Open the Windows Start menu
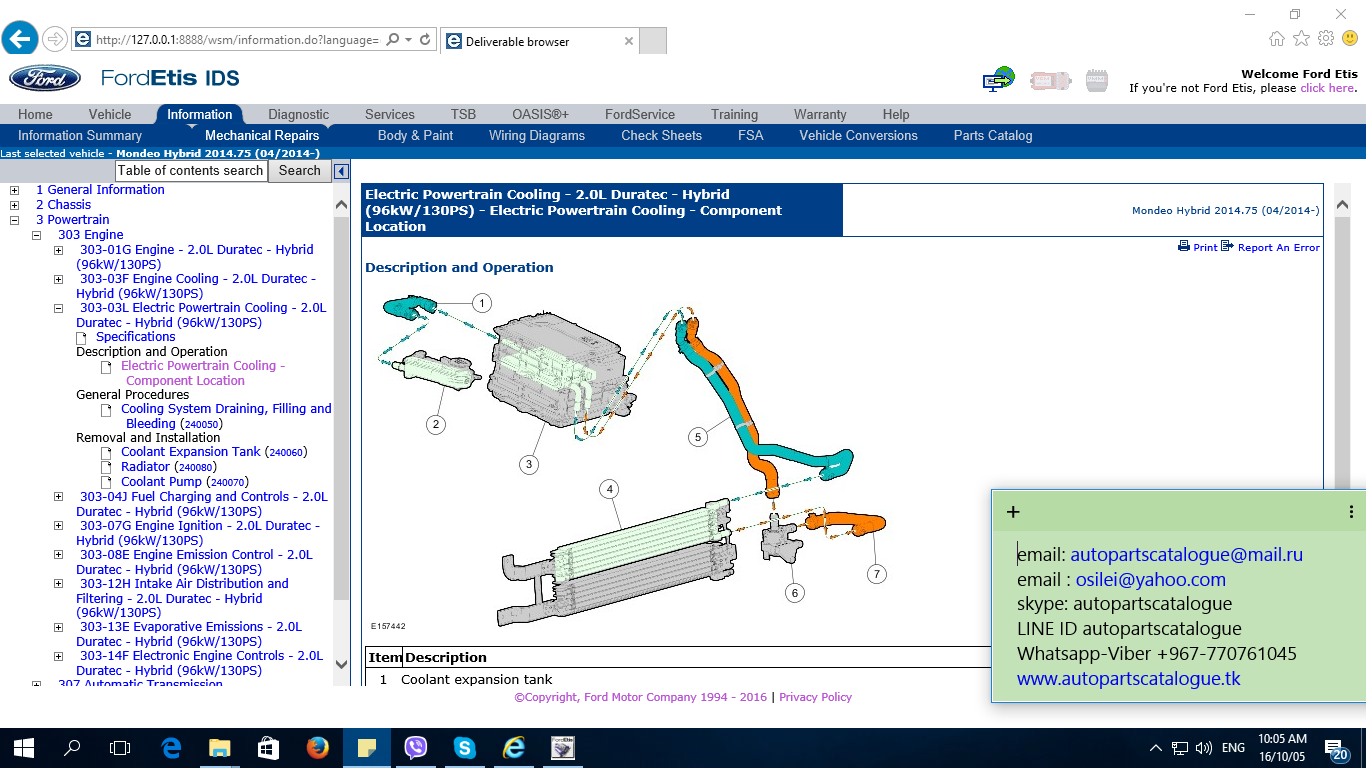This screenshot has height=768, width=1366. pyautogui.click(x=24, y=748)
